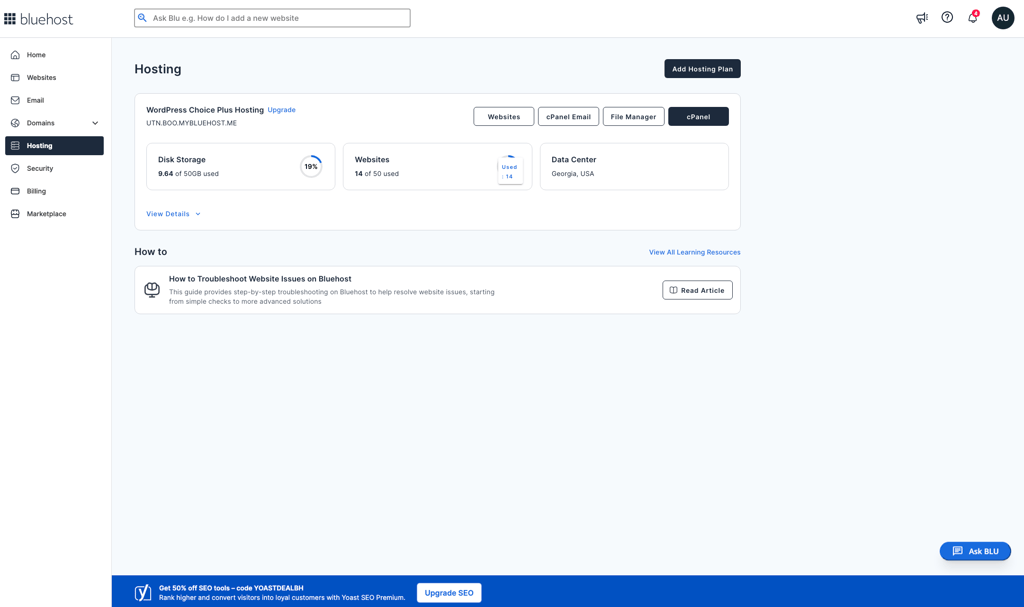Focus the Ask Blu search input field
The image size is (1024, 607).
[272, 18]
